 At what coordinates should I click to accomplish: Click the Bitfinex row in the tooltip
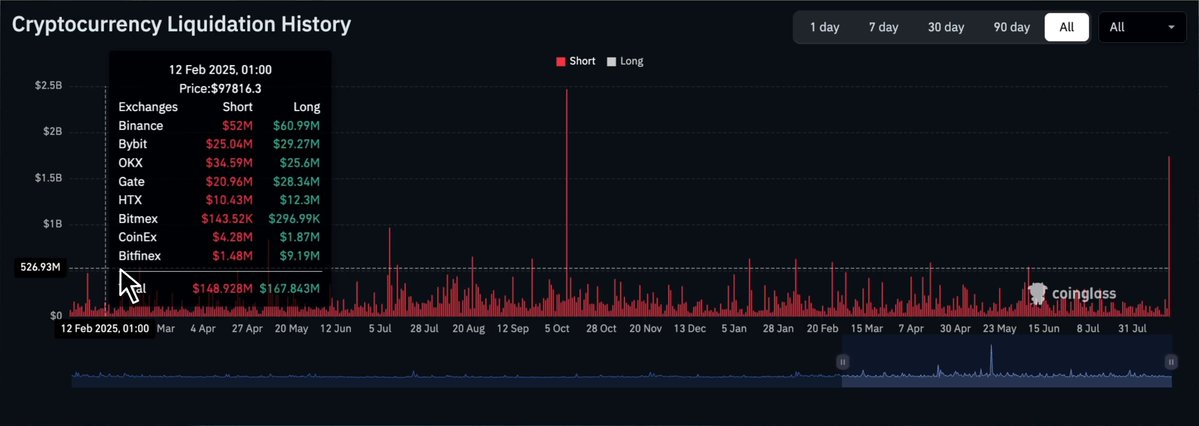pyautogui.click(x=219, y=255)
